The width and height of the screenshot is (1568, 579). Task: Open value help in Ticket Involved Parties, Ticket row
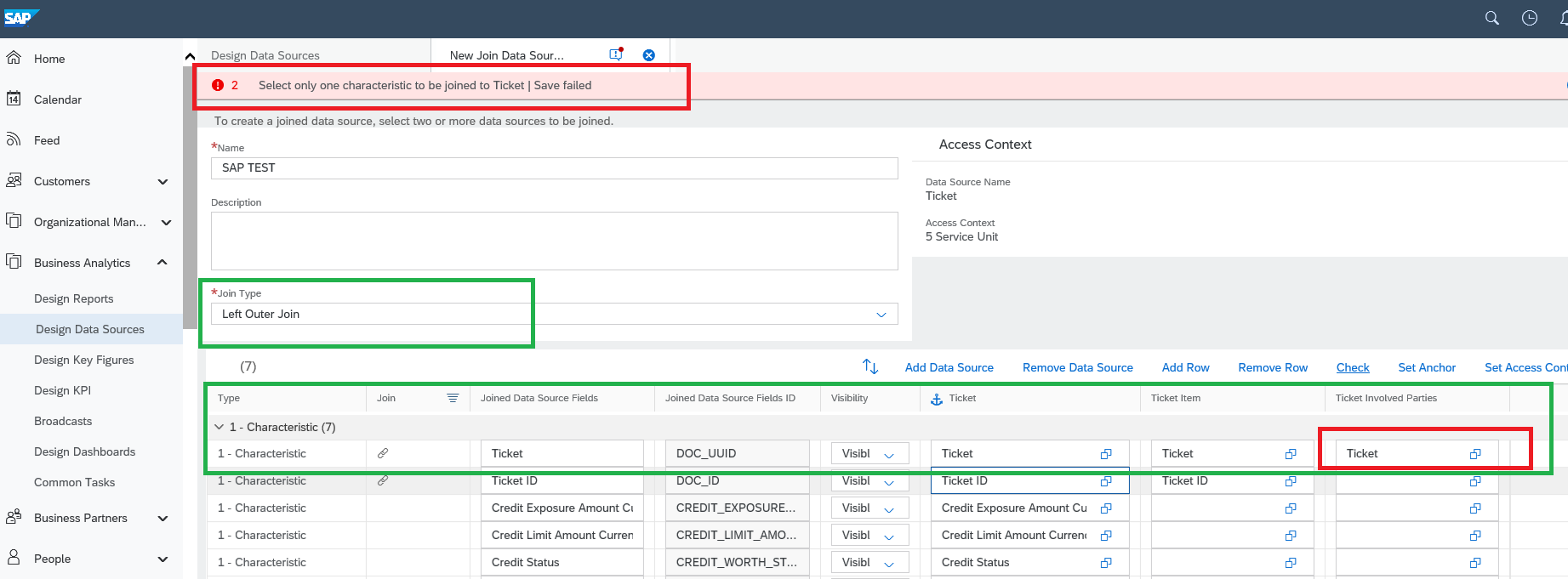click(x=1475, y=454)
